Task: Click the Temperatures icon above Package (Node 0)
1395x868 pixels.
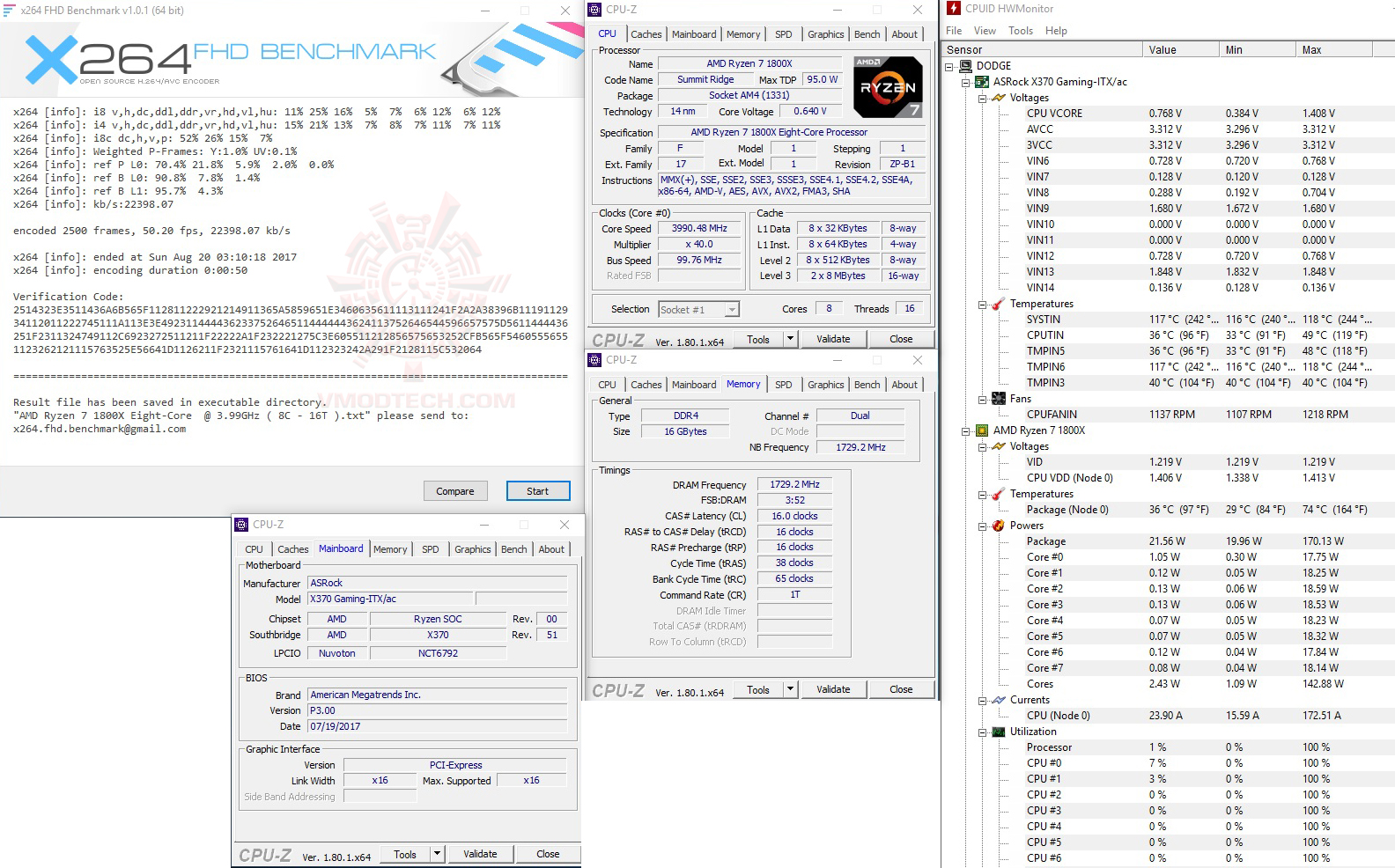Action: click(x=999, y=494)
